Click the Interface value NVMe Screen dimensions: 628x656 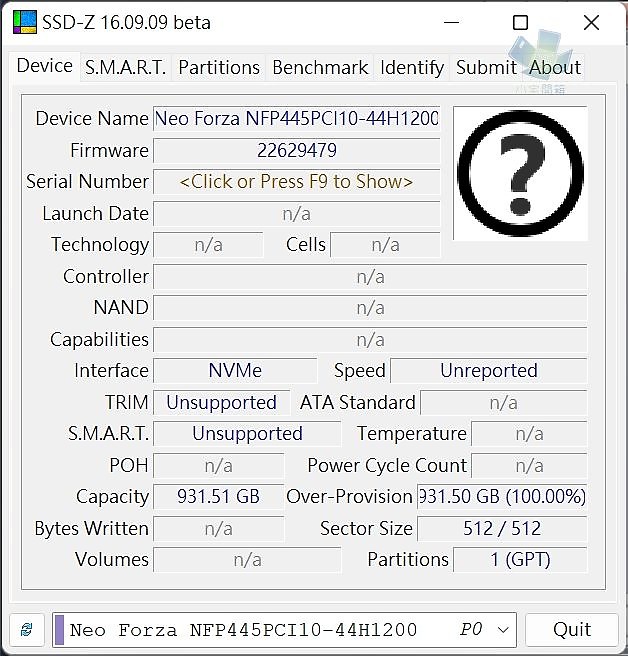tap(235, 370)
